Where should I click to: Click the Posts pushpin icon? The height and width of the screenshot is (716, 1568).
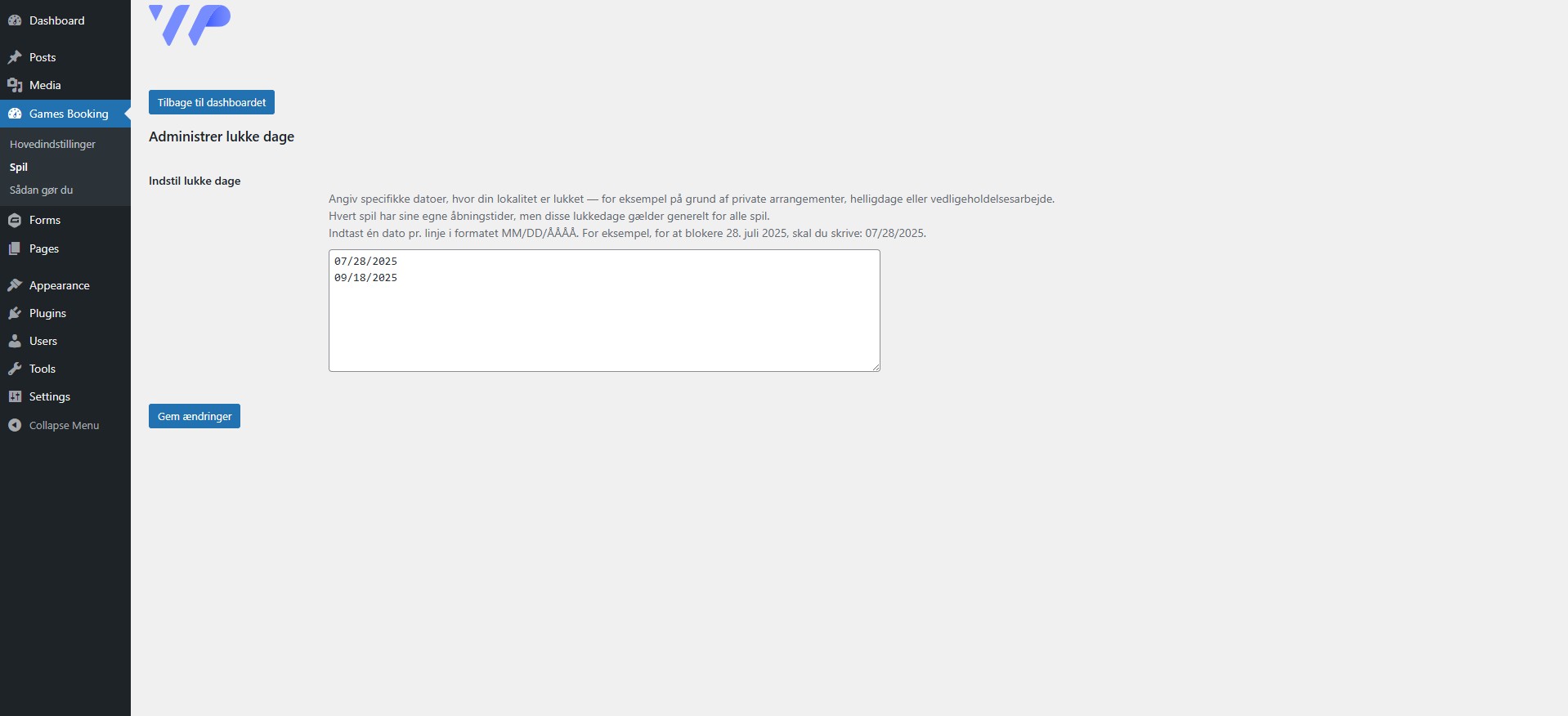click(x=15, y=57)
